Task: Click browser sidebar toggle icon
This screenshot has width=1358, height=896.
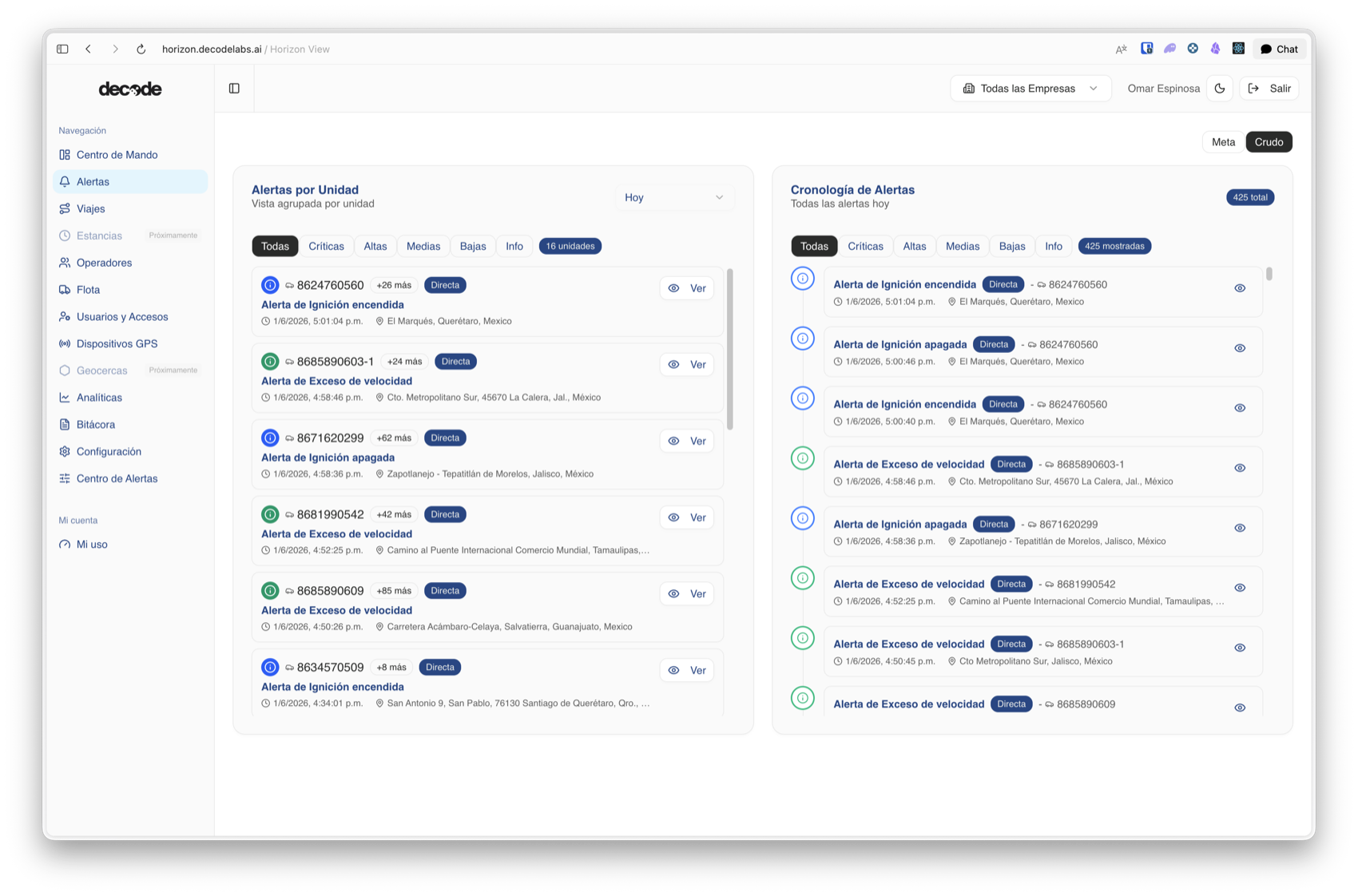Action: pyautogui.click(x=62, y=49)
